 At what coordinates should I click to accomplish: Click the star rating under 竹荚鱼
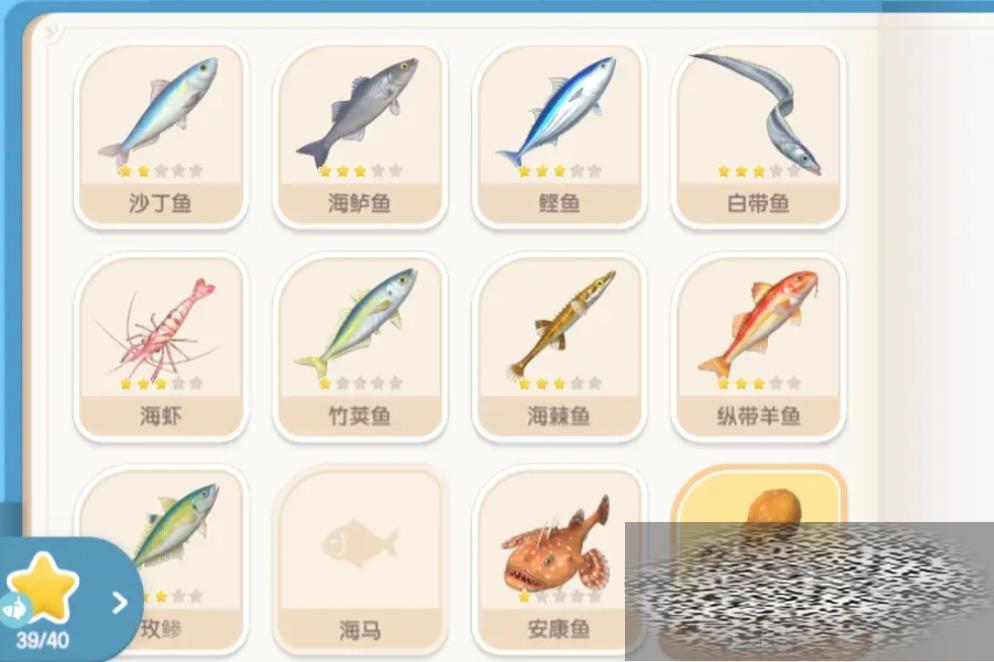coord(360,383)
